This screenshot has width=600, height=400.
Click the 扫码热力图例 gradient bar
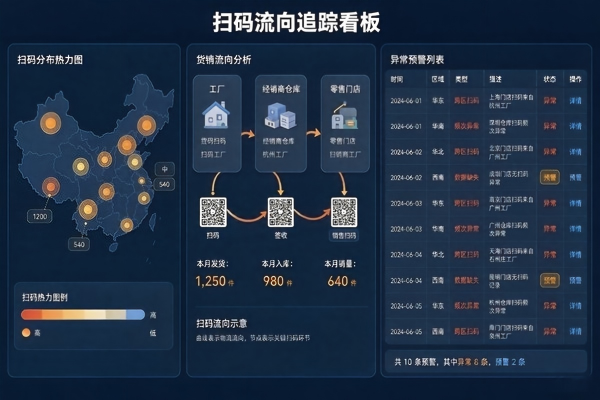(x=83, y=315)
